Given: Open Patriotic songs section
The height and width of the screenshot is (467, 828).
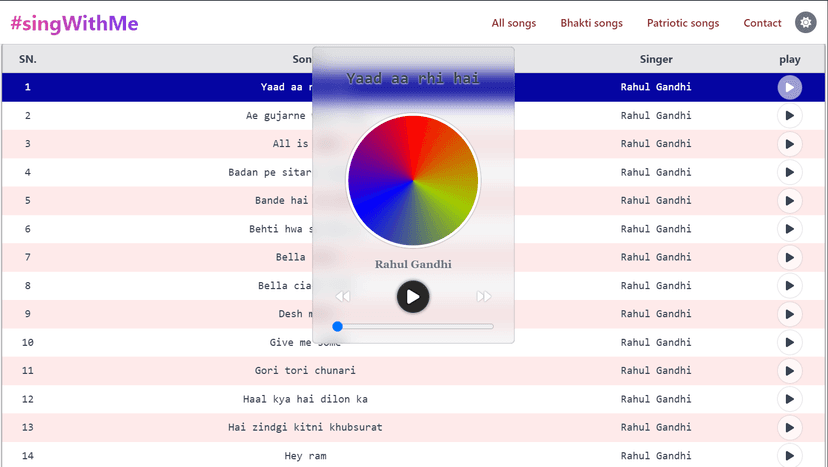Looking at the screenshot, I should click(683, 23).
